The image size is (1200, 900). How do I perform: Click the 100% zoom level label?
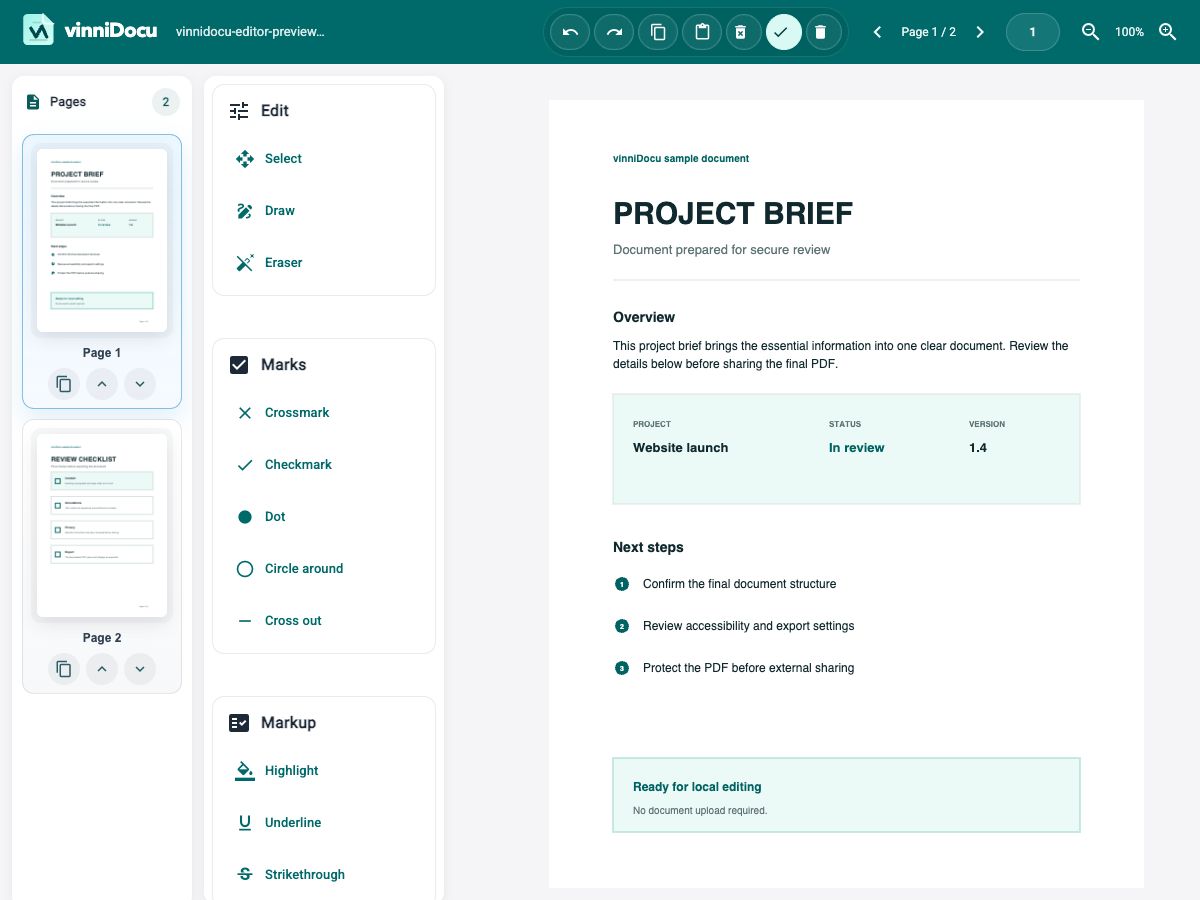tap(1129, 32)
